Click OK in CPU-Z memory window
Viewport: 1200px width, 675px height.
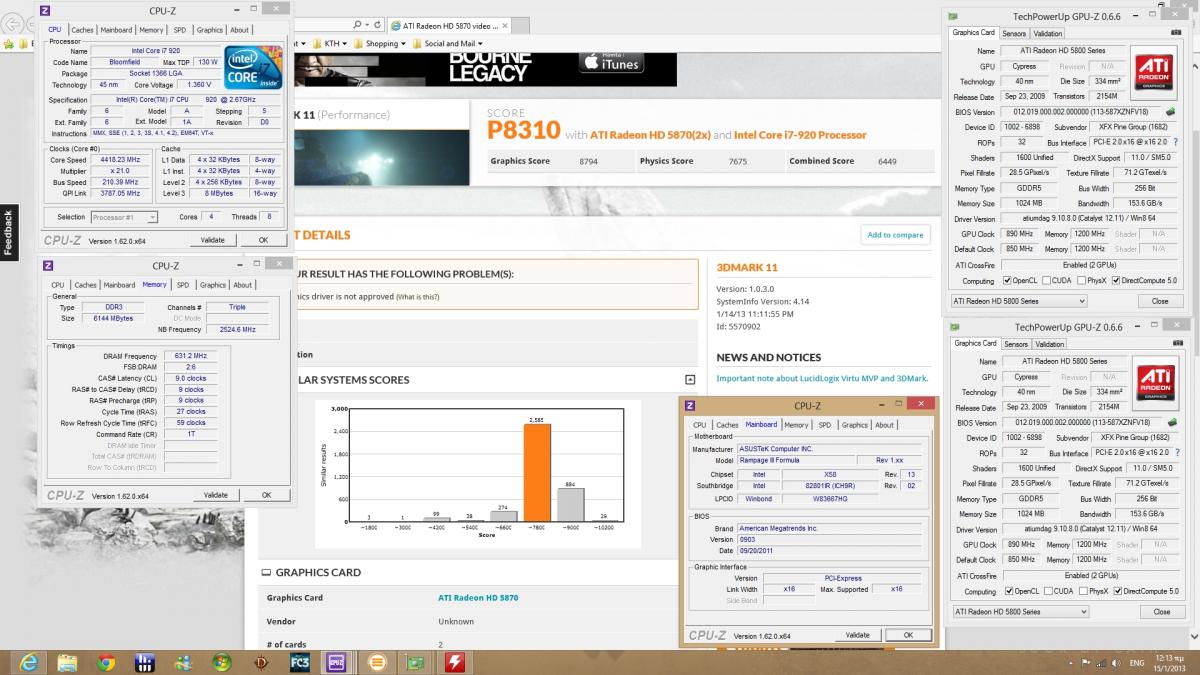[266, 495]
